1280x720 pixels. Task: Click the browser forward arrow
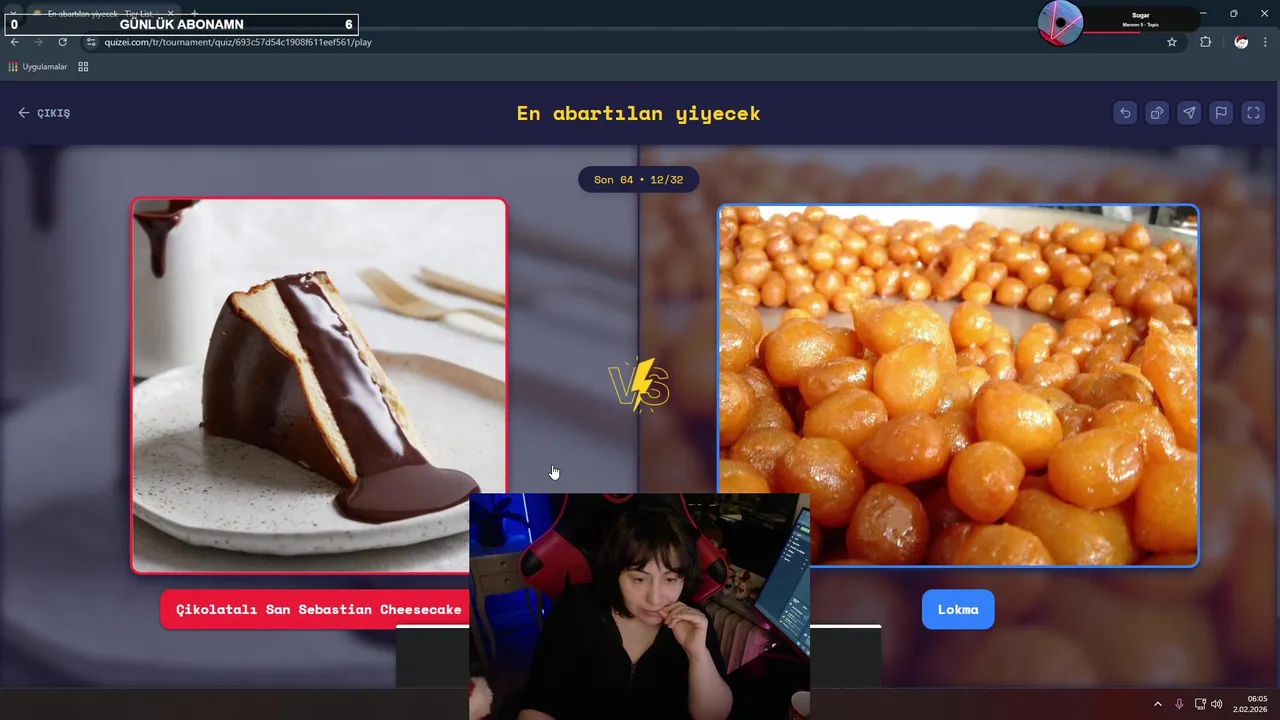point(38,42)
